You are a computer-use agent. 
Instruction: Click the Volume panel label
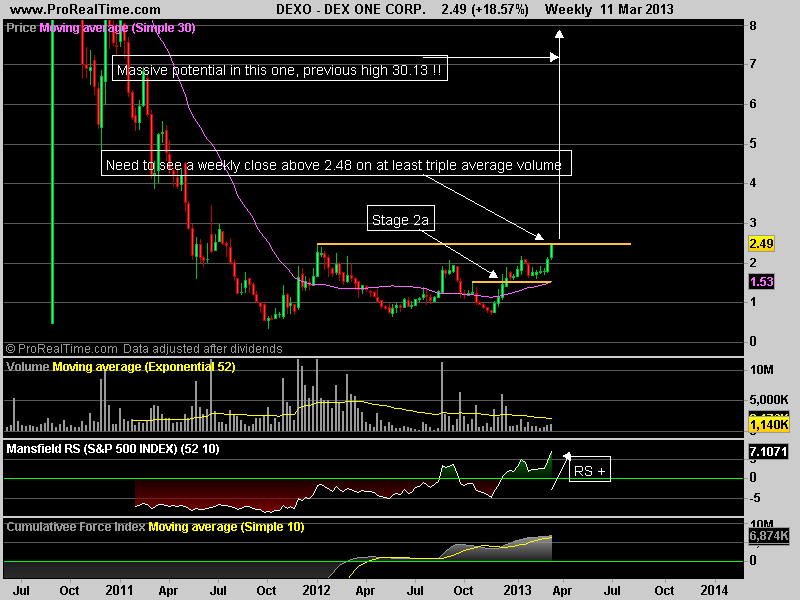(x=28, y=367)
